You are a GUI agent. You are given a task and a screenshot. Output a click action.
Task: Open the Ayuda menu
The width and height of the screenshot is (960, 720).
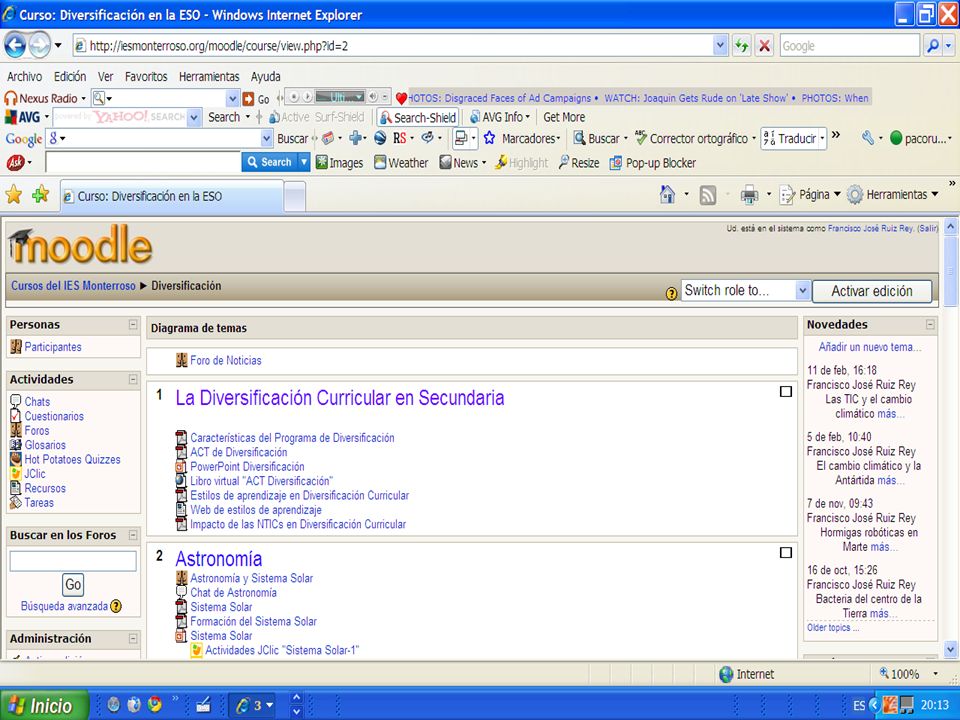[266, 77]
